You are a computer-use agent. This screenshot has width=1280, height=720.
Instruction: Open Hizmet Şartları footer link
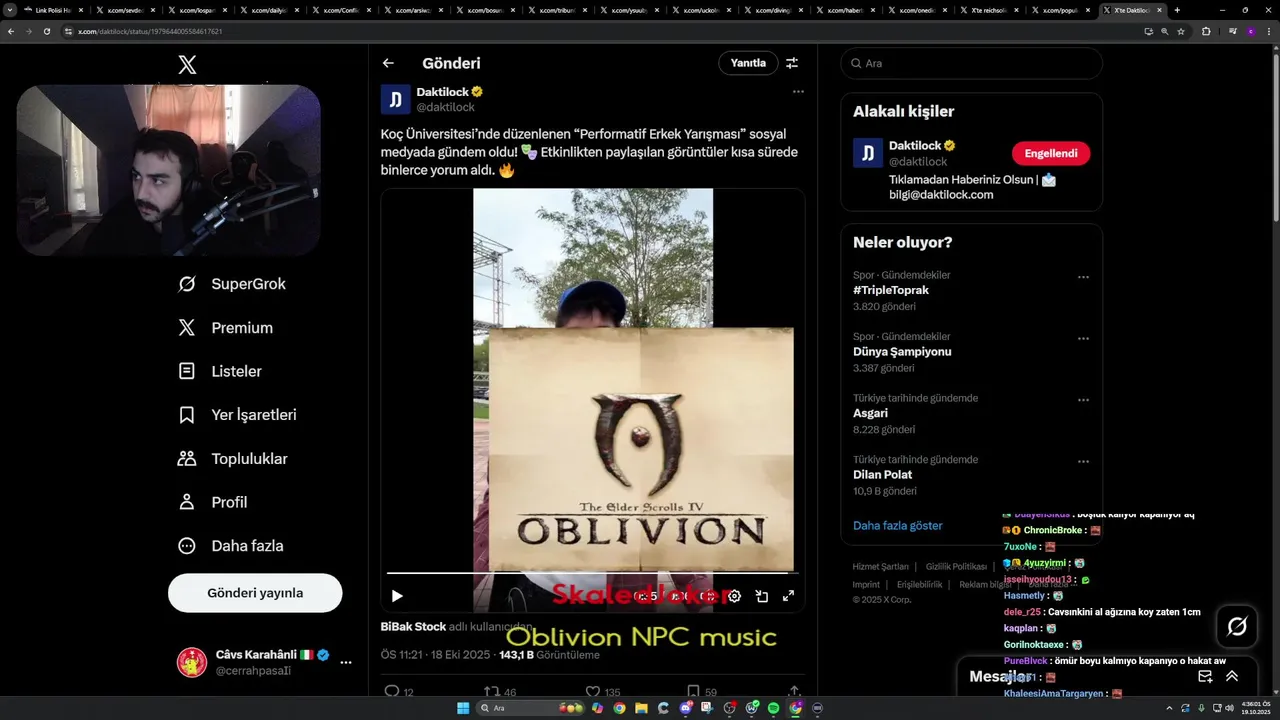pyautogui.click(x=880, y=566)
